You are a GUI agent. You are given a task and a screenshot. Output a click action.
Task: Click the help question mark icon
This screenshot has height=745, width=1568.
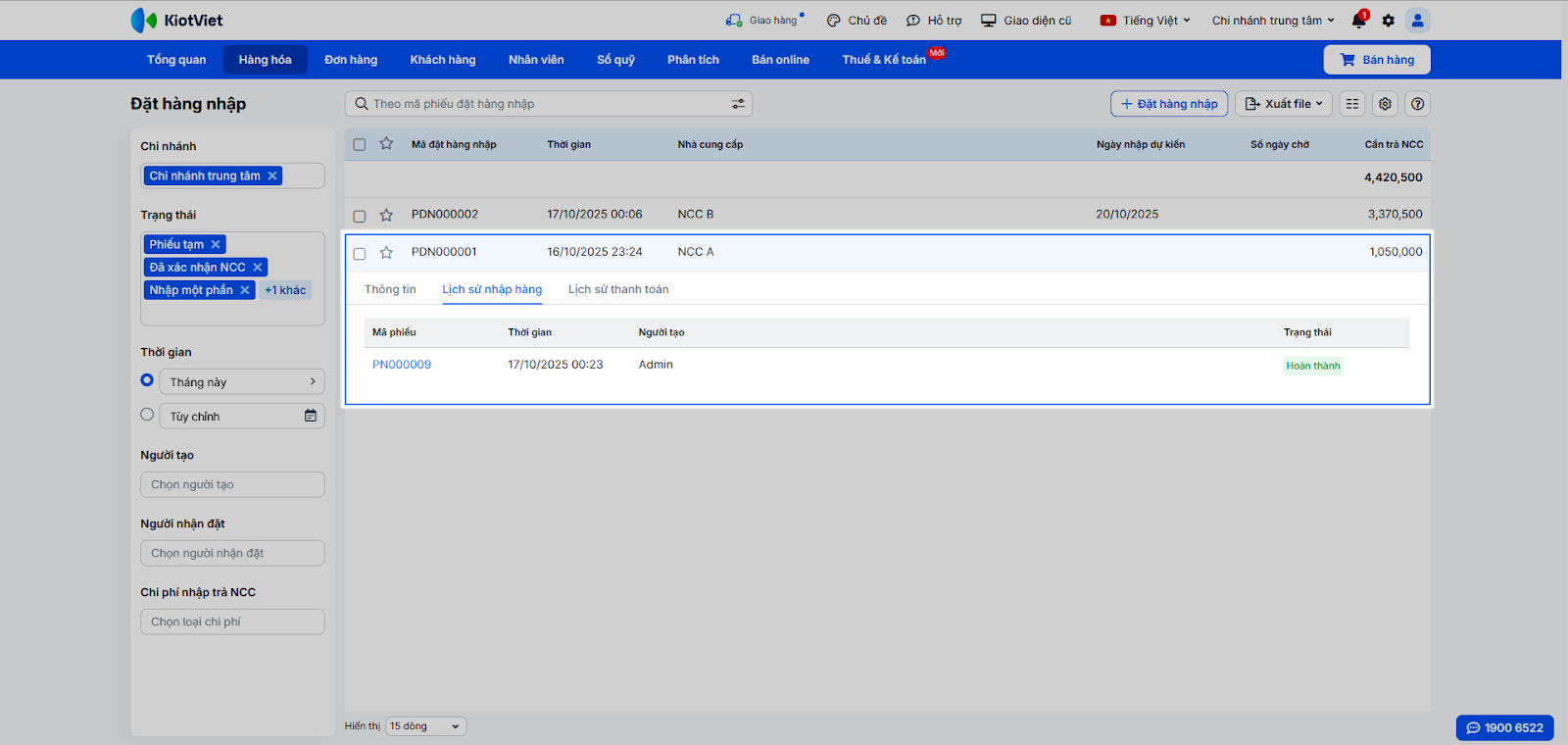pyautogui.click(x=1417, y=104)
